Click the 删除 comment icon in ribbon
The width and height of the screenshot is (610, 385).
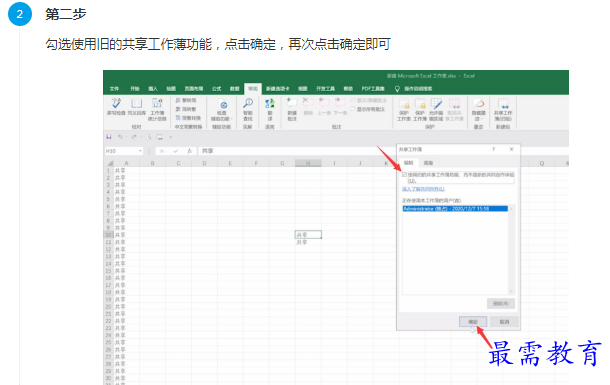tap(308, 107)
